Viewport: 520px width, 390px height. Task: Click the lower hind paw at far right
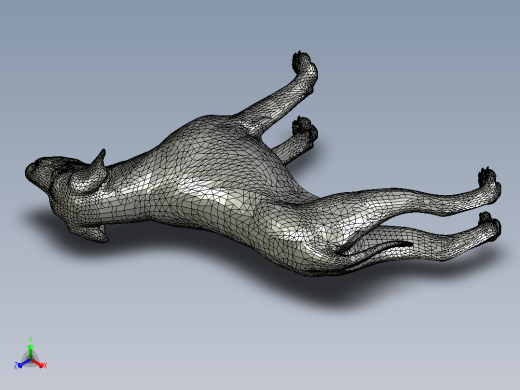(489, 226)
